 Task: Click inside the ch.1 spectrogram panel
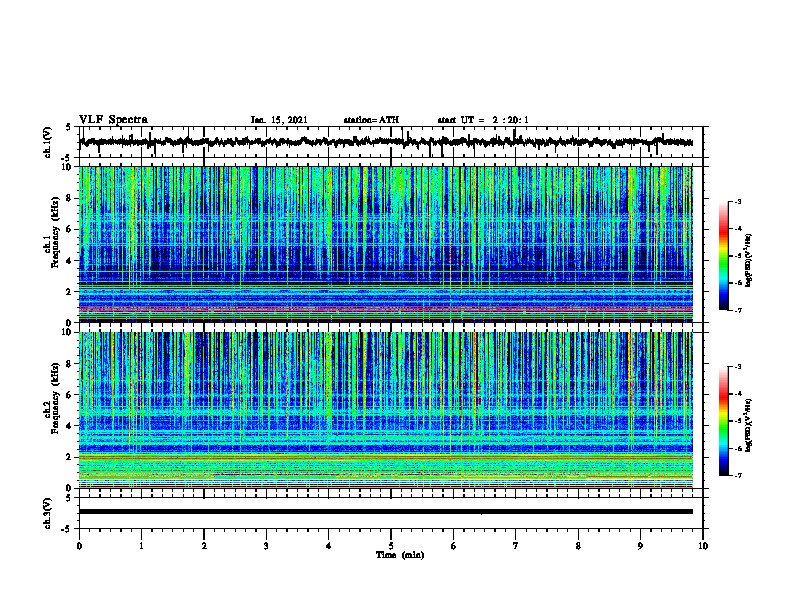tap(386, 244)
